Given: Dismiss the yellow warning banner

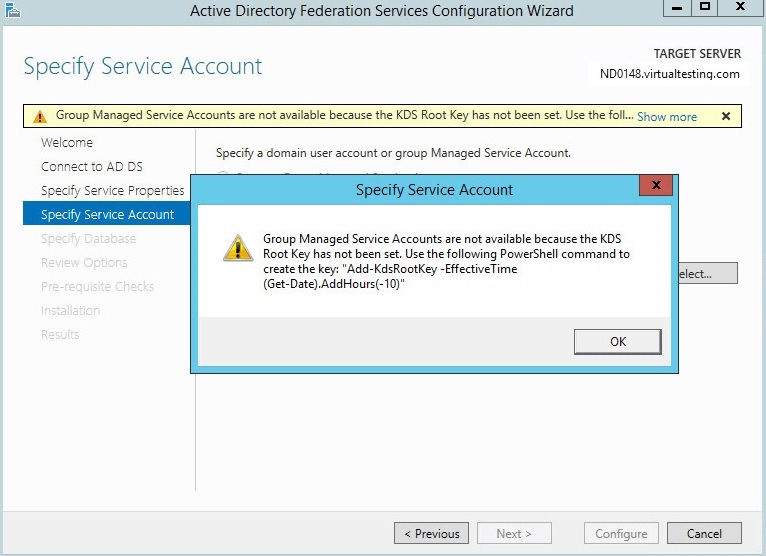Looking at the screenshot, I should click(726, 116).
